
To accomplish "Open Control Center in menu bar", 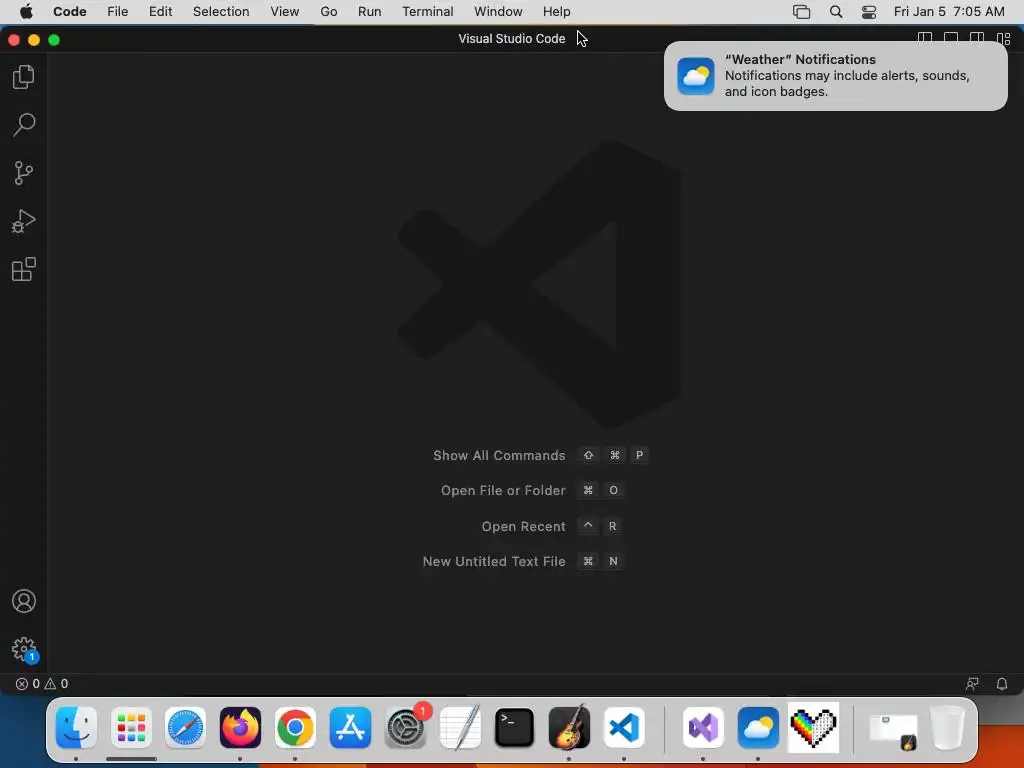I will coord(869,12).
